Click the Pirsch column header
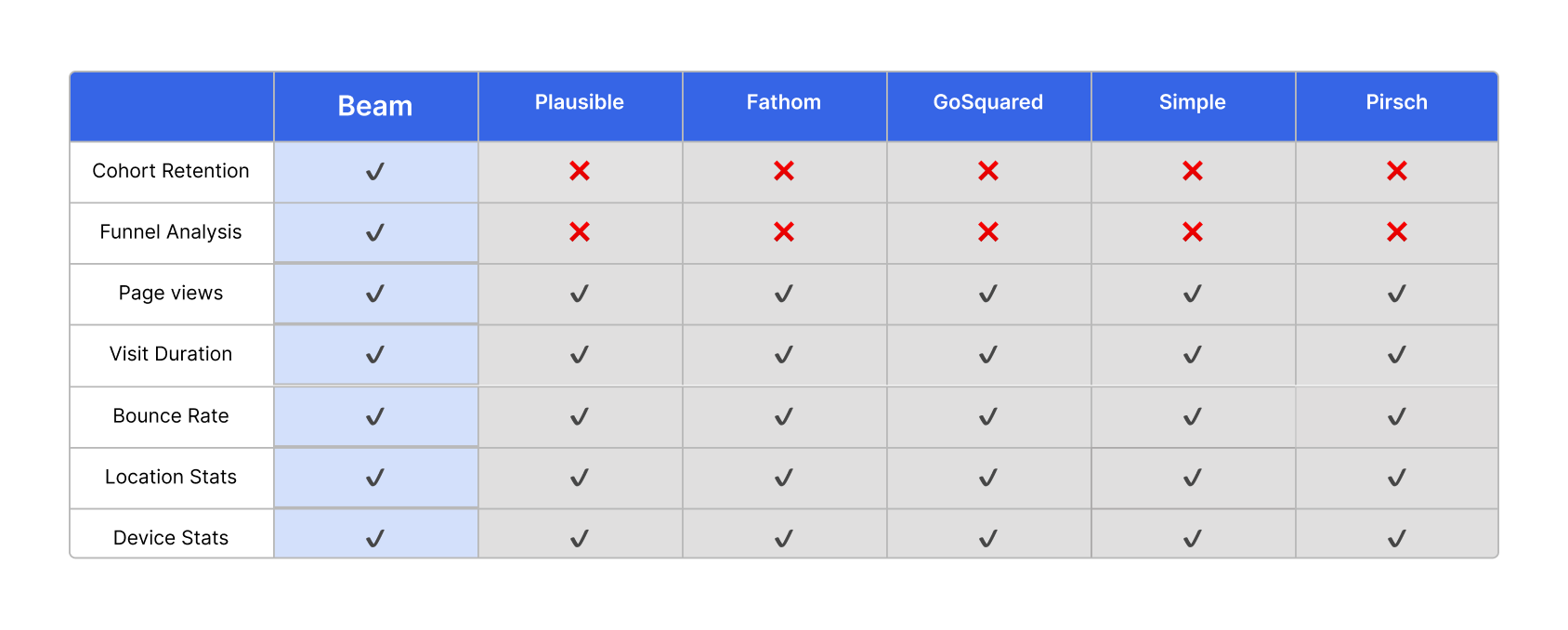This screenshot has height=630, width=1568. click(x=1397, y=102)
